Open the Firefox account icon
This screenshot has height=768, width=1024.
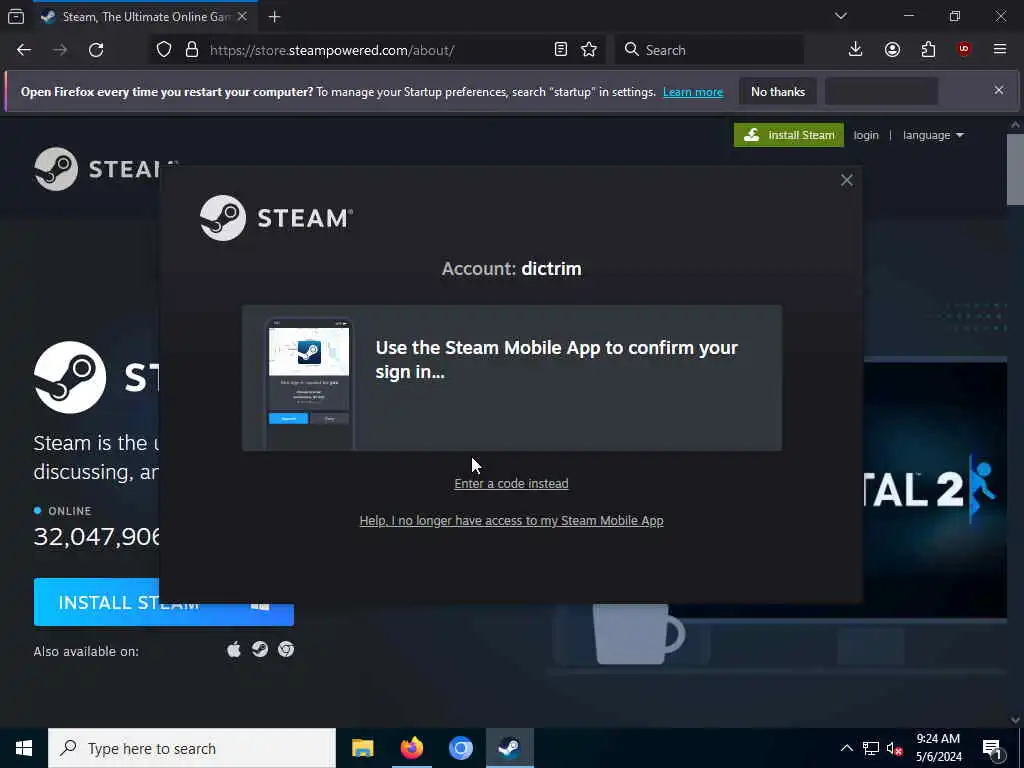click(x=892, y=50)
